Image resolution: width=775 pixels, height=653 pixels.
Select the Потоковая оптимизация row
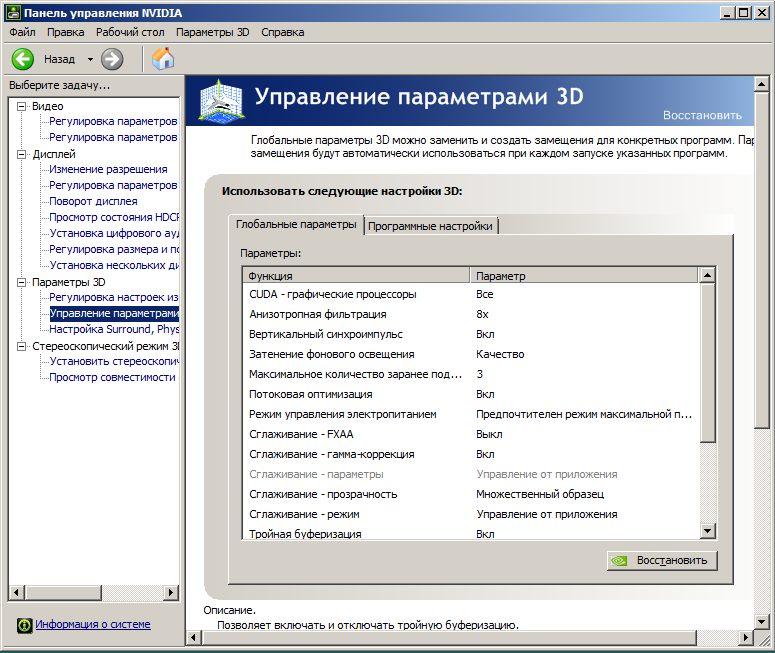471,394
